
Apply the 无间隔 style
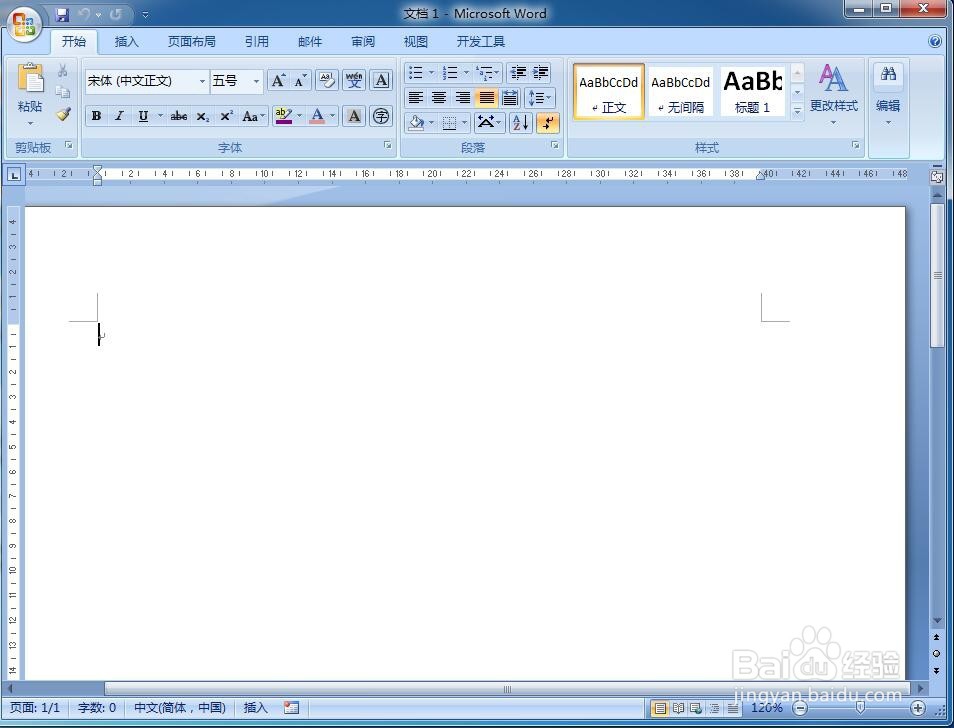tap(680, 92)
